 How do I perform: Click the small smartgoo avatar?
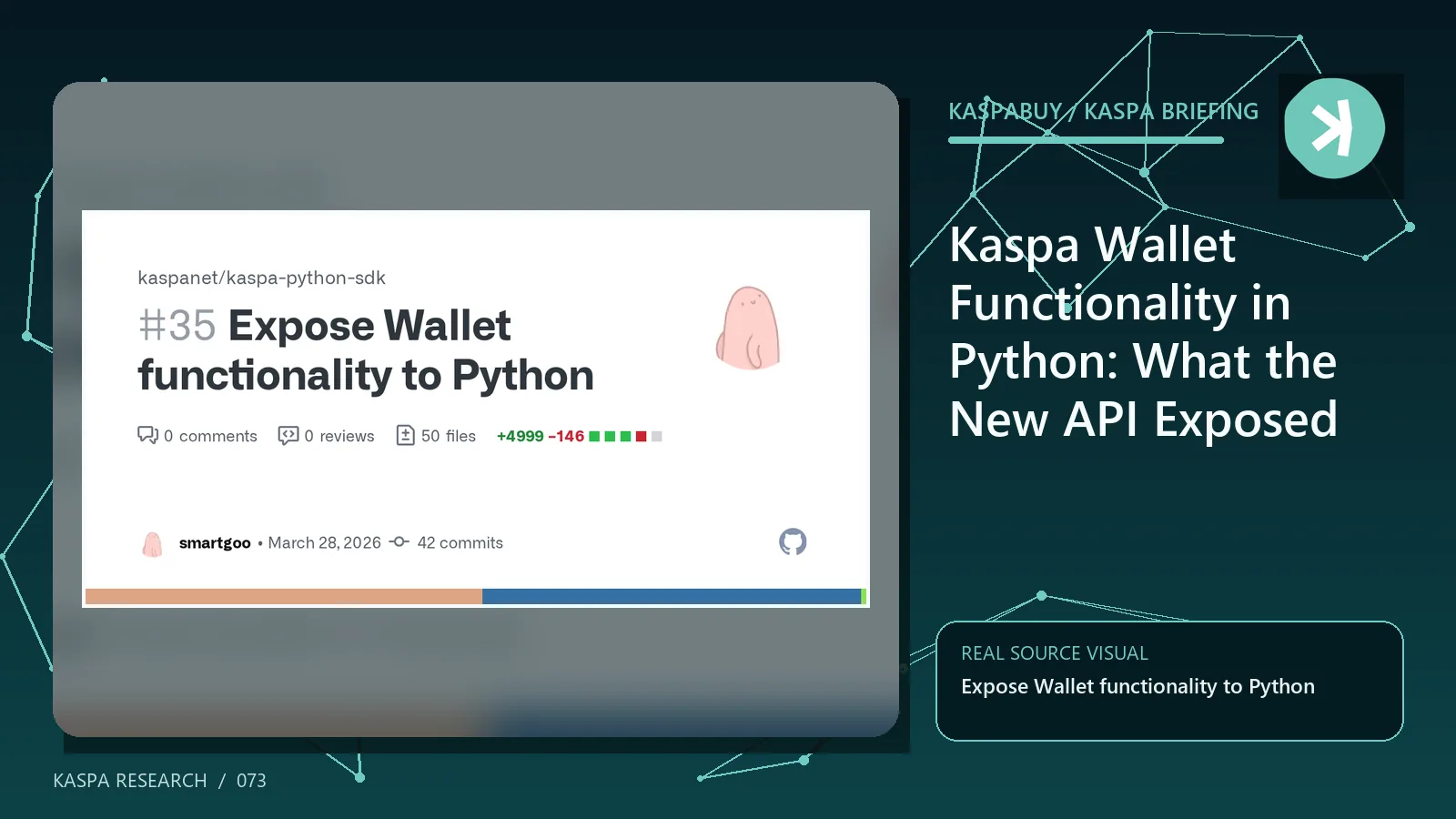tap(152, 543)
